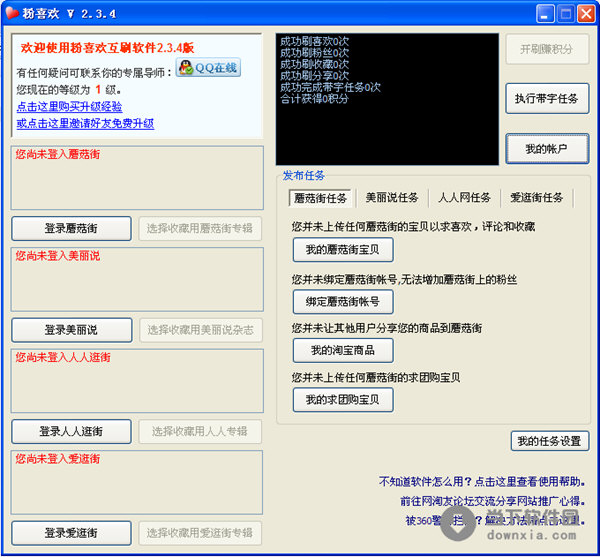
Task: Click the 点击这里购买升级经验 link
Action: point(69,107)
